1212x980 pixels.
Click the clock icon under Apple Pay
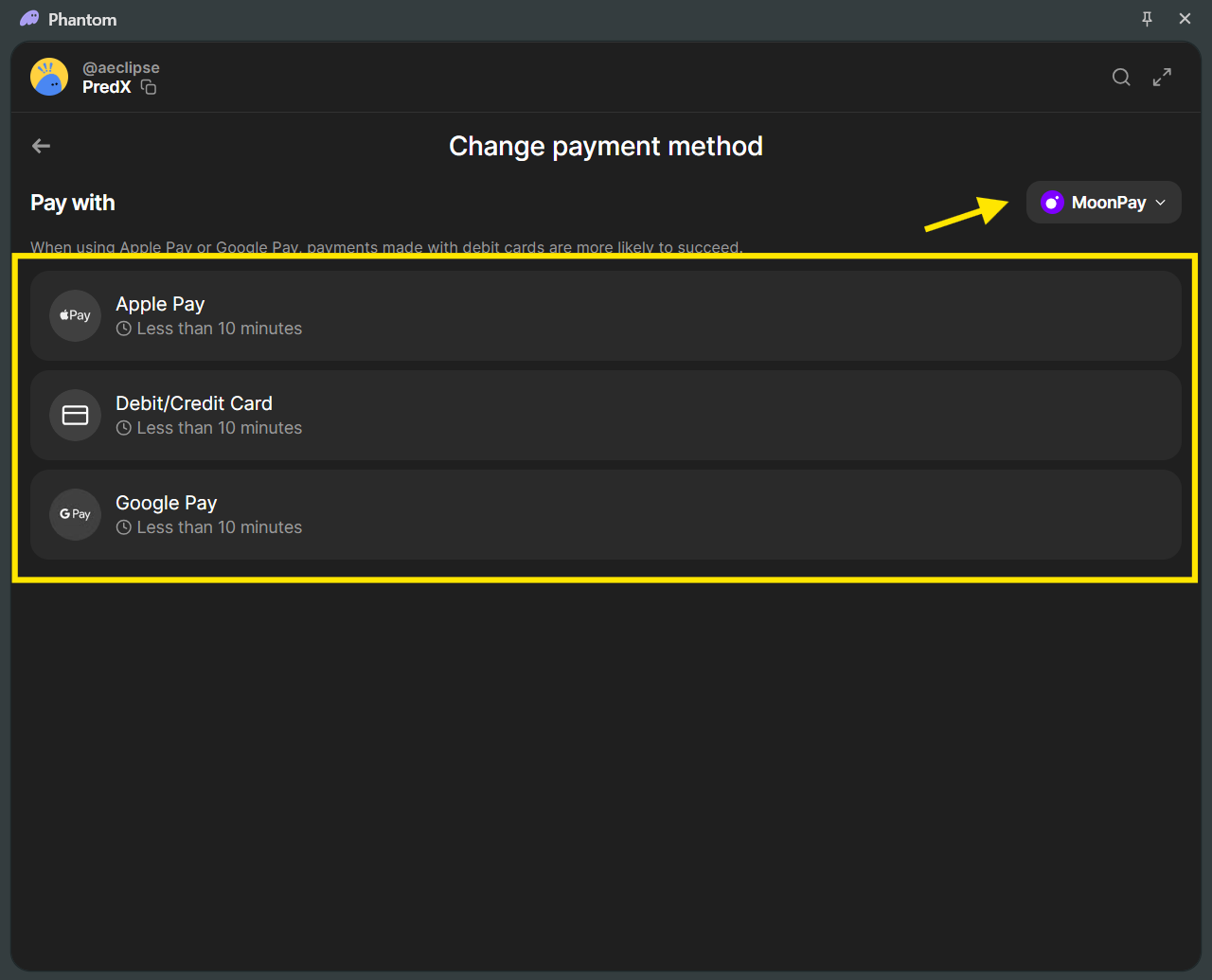(x=124, y=329)
